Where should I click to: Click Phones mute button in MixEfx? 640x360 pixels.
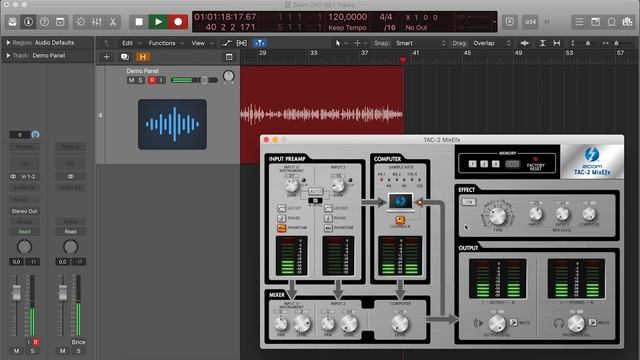tap(592, 322)
